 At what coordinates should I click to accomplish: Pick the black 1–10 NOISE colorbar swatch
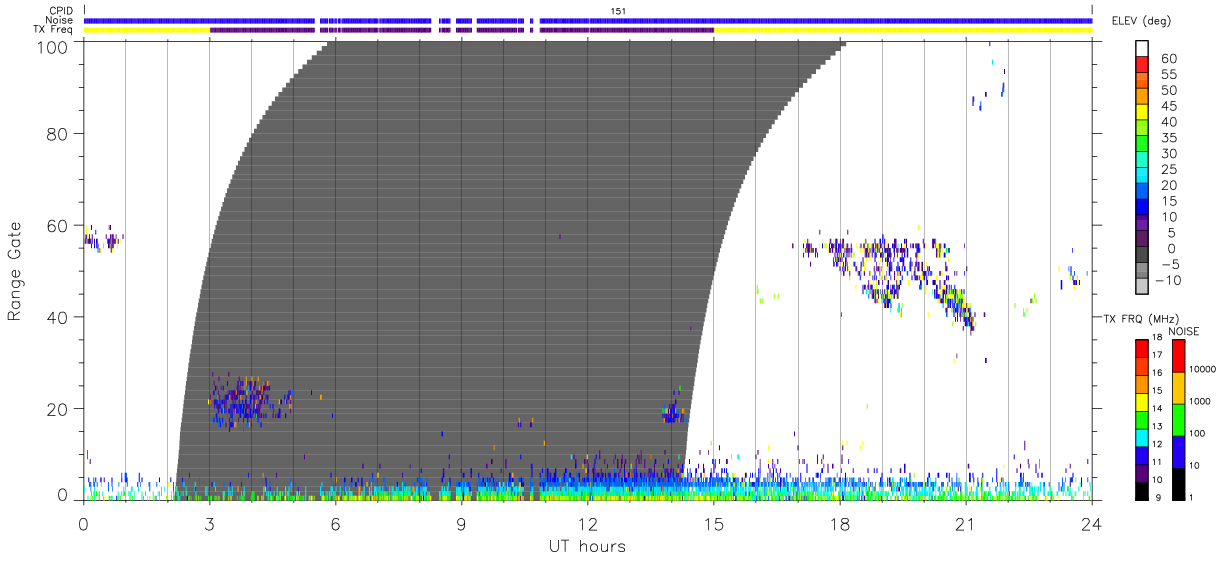click(x=1179, y=483)
